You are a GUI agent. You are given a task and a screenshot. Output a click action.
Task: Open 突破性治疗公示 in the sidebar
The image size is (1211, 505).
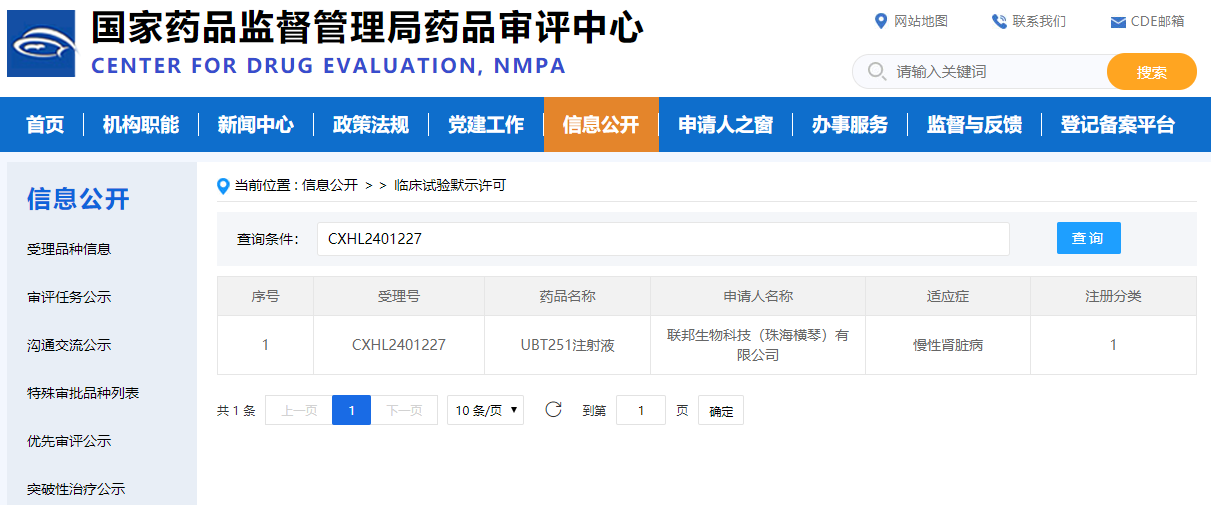click(x=76, y=489)
